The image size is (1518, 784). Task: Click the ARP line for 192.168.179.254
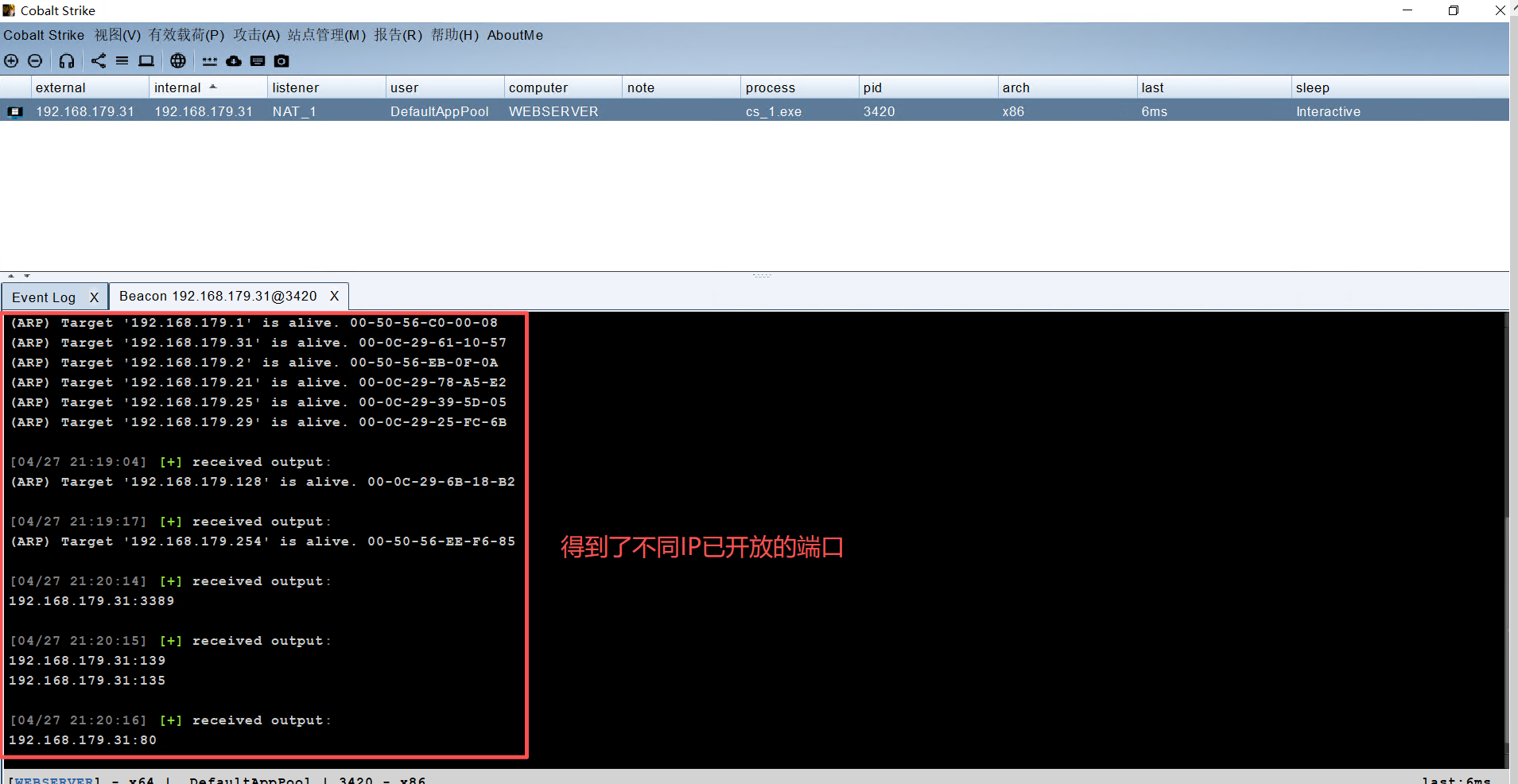tap(262, 541)
